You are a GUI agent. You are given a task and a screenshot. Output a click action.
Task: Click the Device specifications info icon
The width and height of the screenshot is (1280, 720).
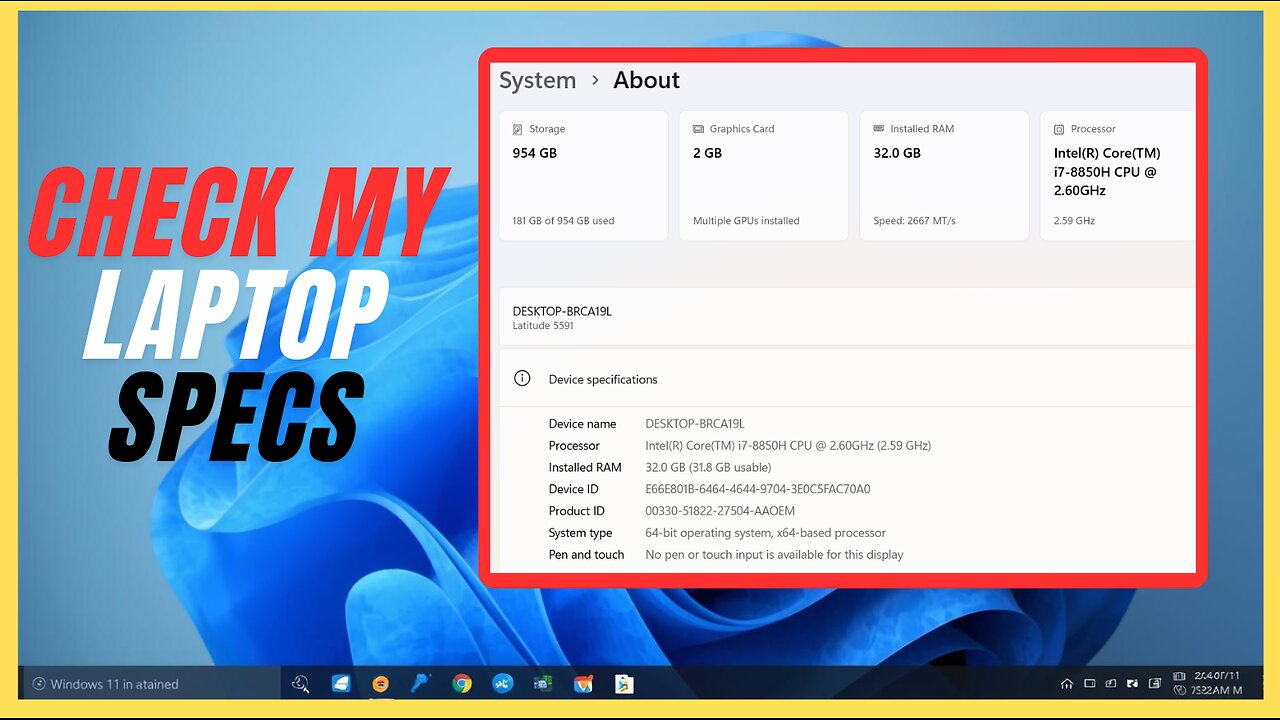point(521,378)
